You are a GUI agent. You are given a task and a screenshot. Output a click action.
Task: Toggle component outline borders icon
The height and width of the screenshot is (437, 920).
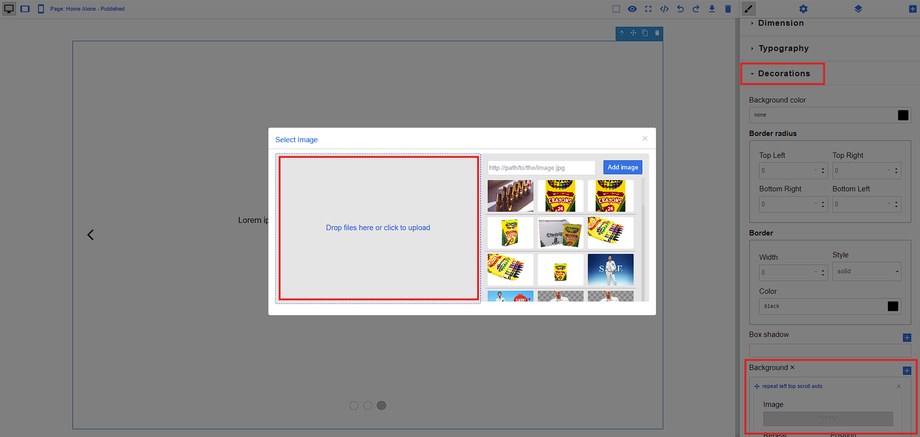pos(616,9)
